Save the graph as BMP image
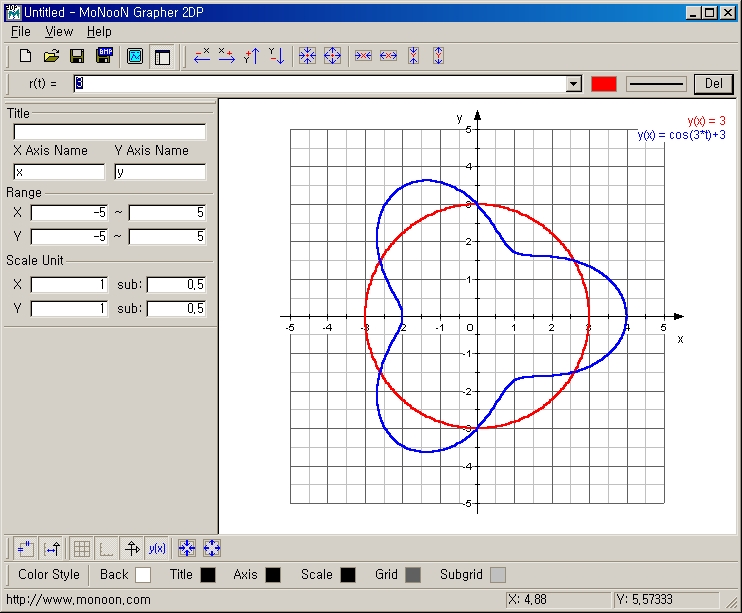Screen dimensions: 742x613 pos(104,56)
